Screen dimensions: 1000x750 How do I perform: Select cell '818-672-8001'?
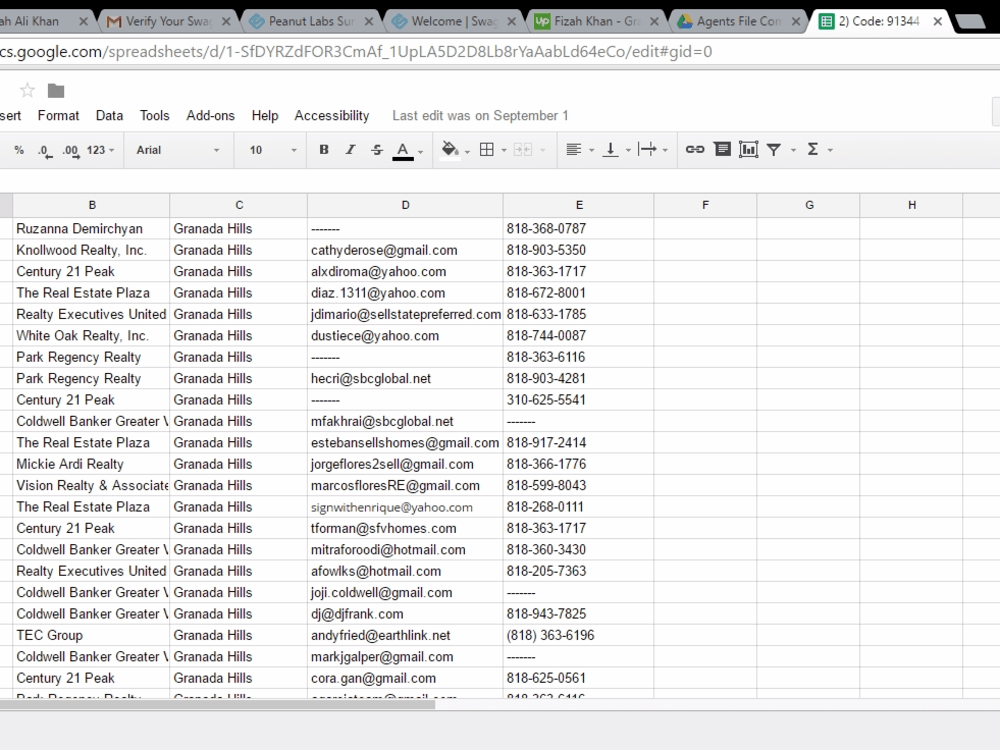pyautogui.click(x=578, y=293)
